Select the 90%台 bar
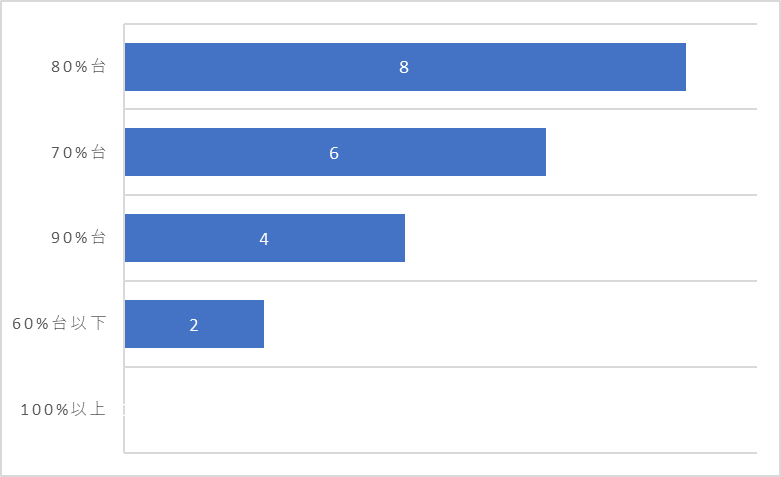 [x=264, y=238]
